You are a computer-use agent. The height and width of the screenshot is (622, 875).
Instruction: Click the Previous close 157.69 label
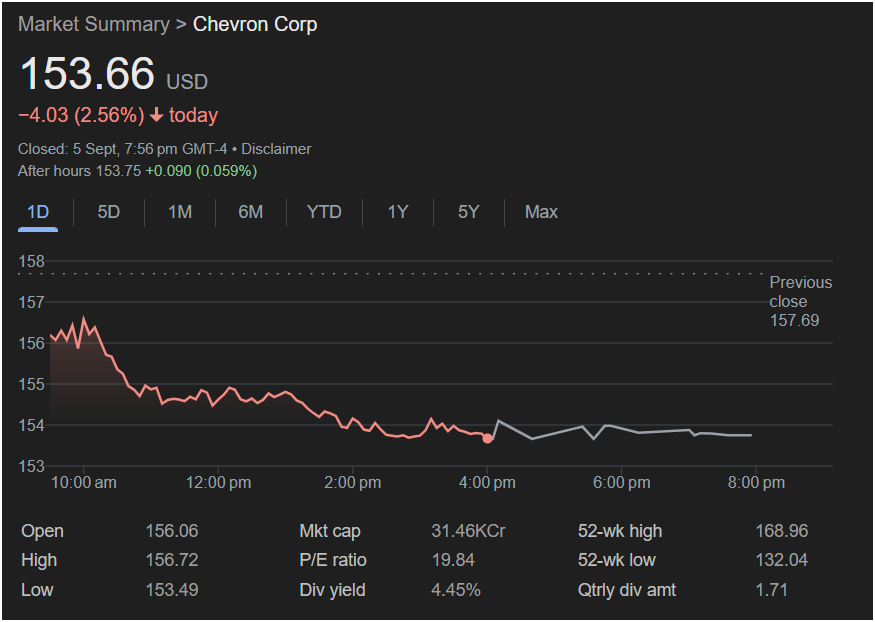coord(801,301)
